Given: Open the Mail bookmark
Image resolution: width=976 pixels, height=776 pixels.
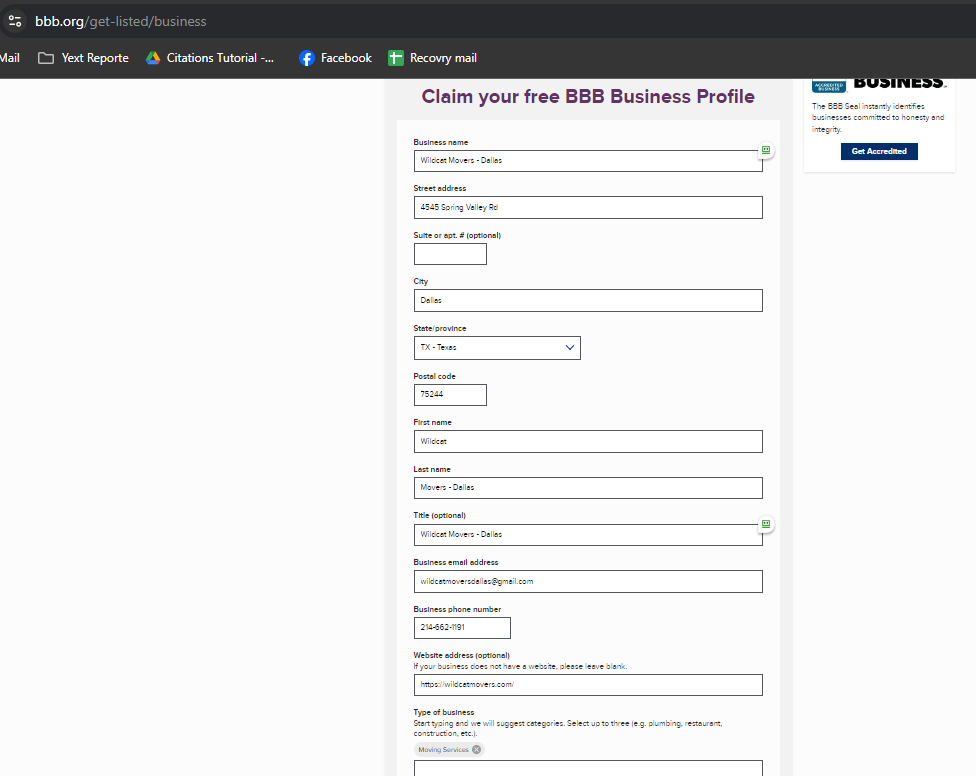Looking at the screenshot, I should (x=9, y=58).
